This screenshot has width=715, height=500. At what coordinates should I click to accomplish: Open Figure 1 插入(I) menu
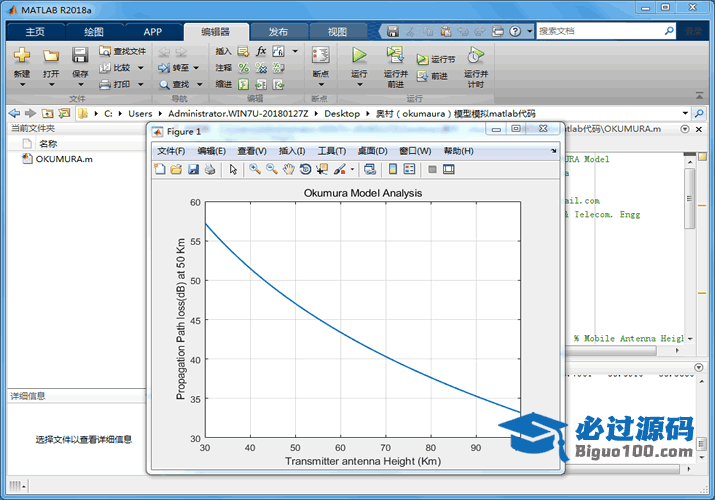(x=292, y=151)
